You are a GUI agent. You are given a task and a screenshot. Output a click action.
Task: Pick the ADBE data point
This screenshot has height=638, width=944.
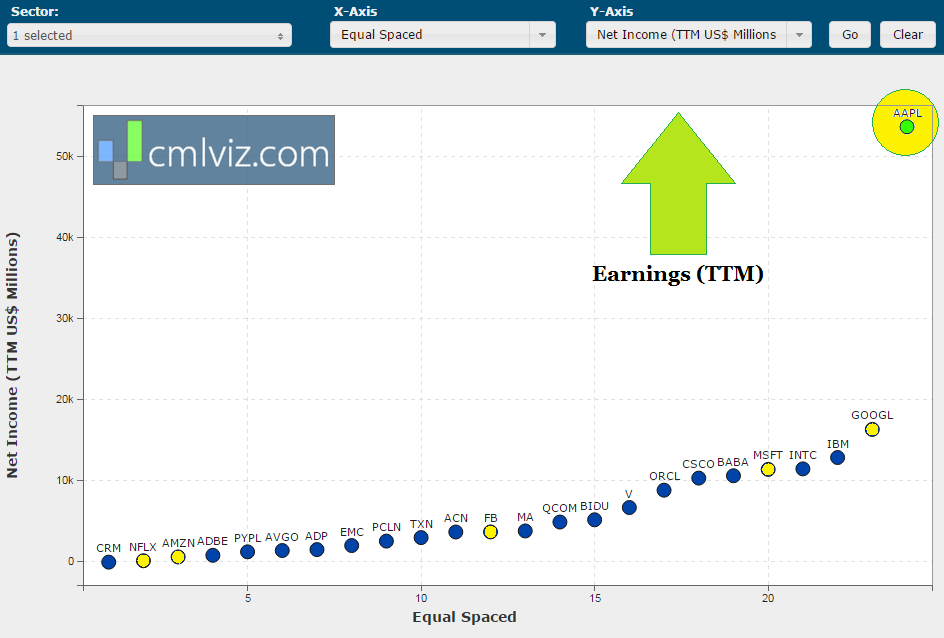coord(213,556)
